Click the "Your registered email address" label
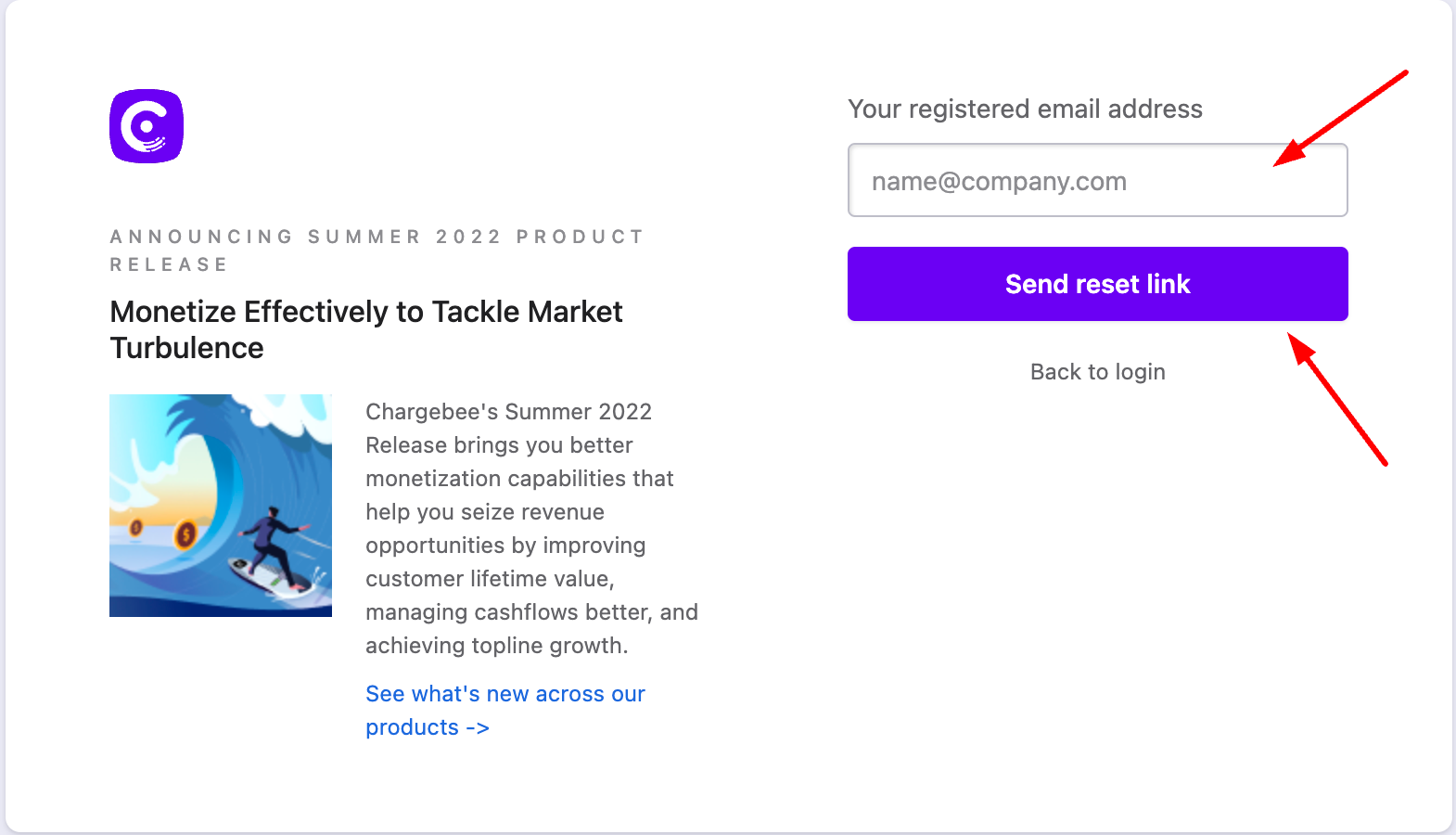This screenshot has height=835, width=1456. tap(1025, 109)
